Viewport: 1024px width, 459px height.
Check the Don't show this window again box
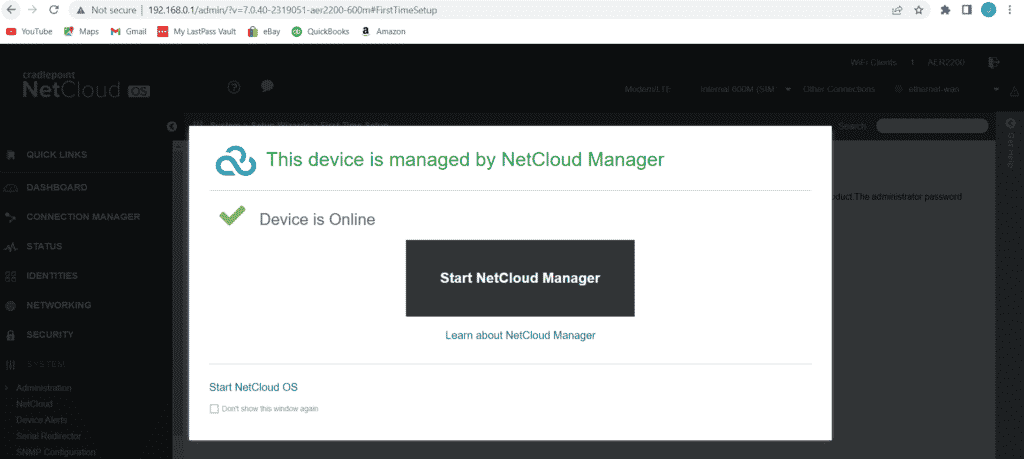pos(214,408)
